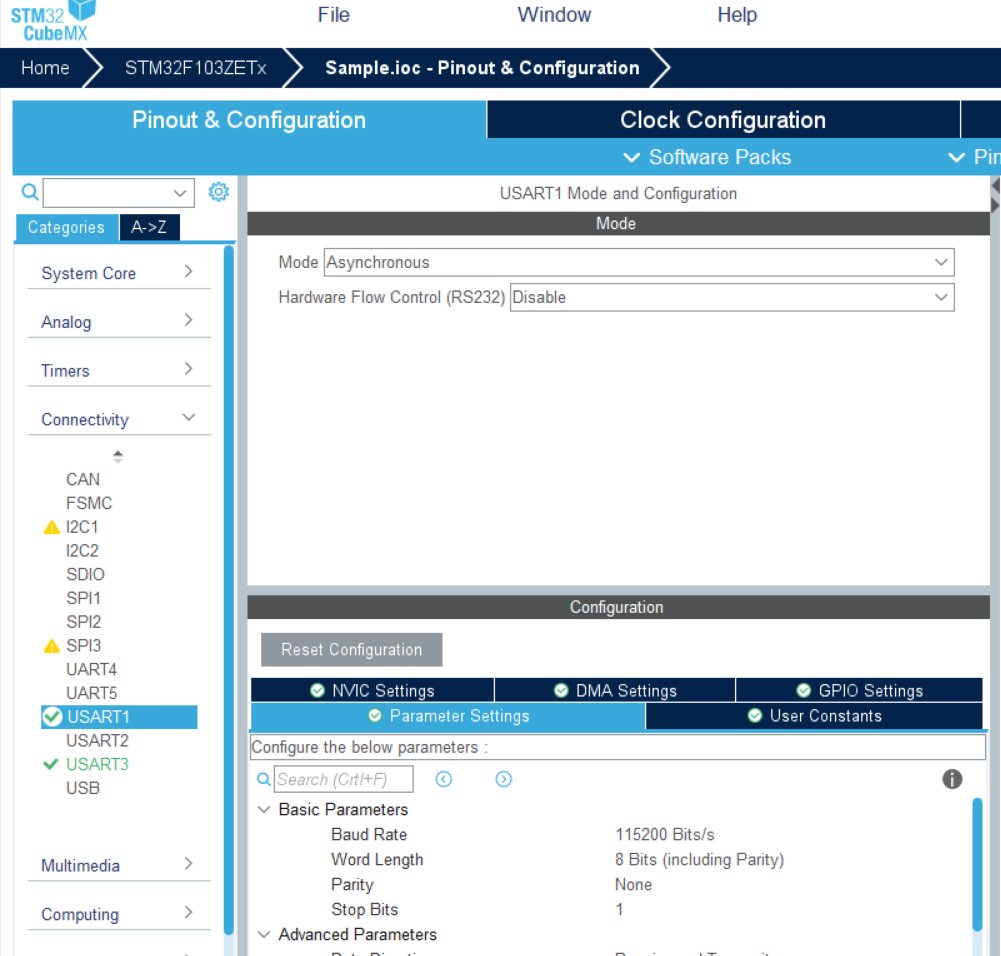This screenshot has height=956, width=1001.
Task: Open the DMA Settings tab
Action: point(615,691)
